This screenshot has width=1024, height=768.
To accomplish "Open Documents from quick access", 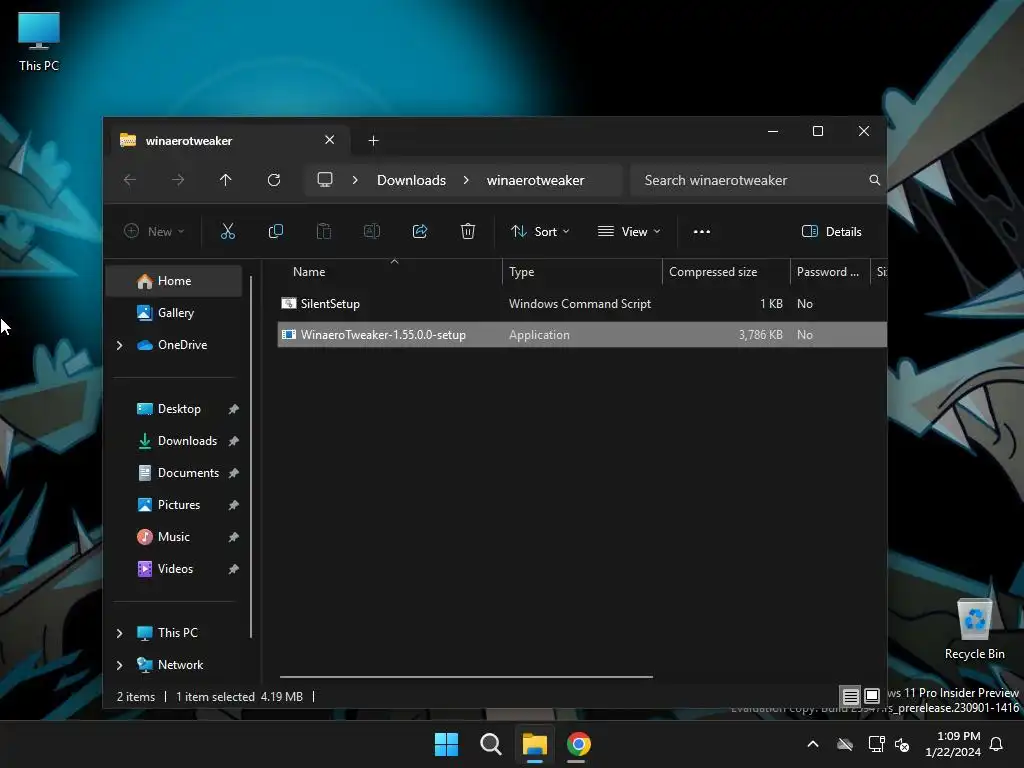I will point(188,473).
